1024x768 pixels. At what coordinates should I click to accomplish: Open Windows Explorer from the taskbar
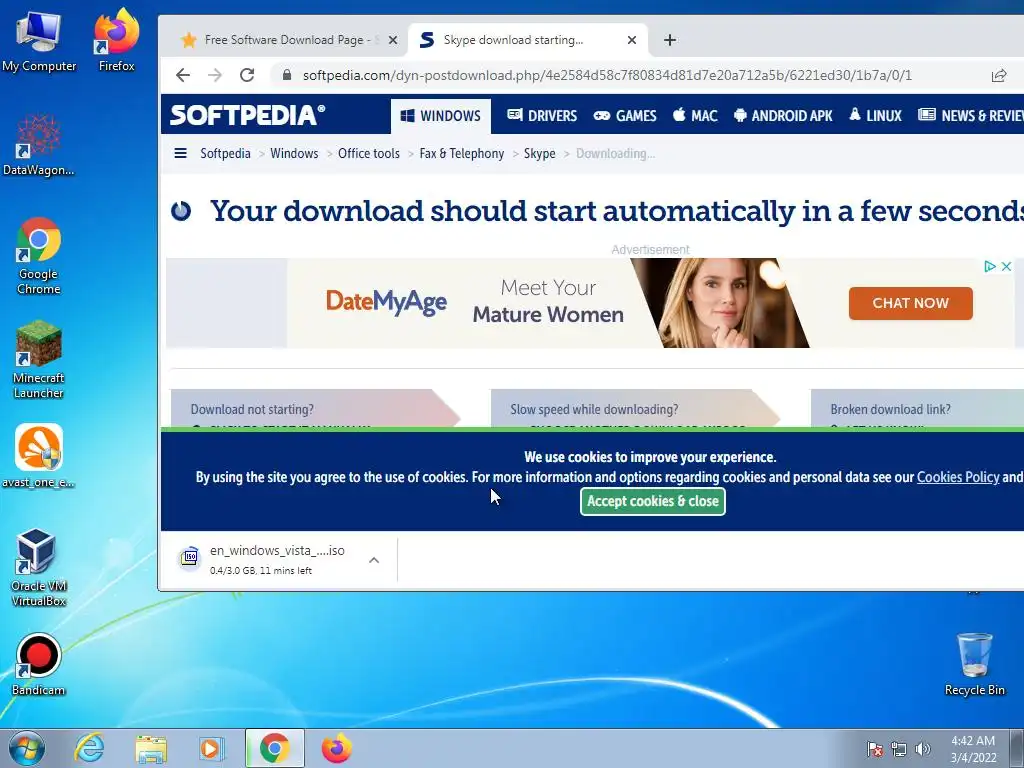[x=151, y=748]
